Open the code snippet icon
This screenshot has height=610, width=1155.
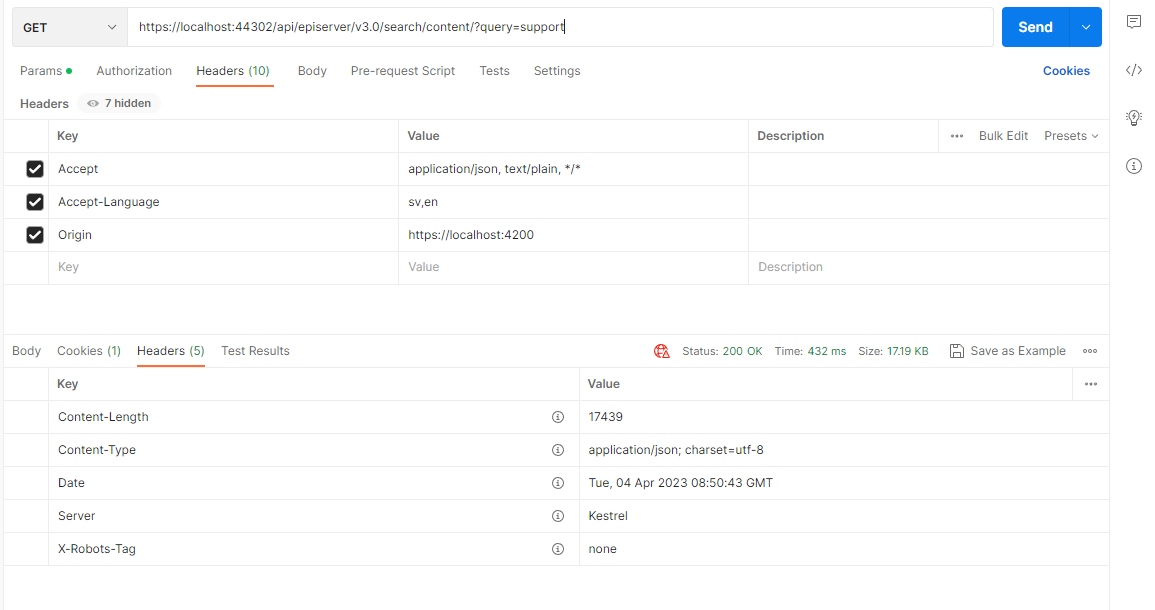[1133, 70]
